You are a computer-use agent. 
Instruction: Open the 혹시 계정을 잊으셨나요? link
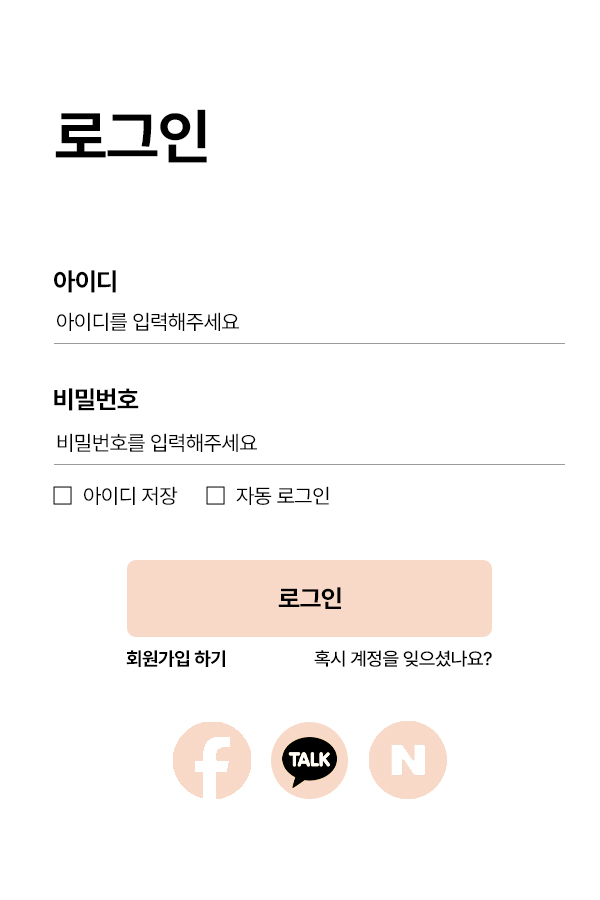pyautogui.click(x=403, y=658)
